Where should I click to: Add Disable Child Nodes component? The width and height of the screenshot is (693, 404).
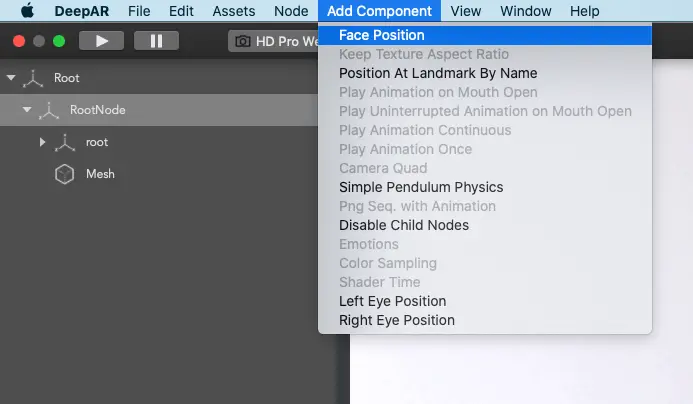coord(485,225)
